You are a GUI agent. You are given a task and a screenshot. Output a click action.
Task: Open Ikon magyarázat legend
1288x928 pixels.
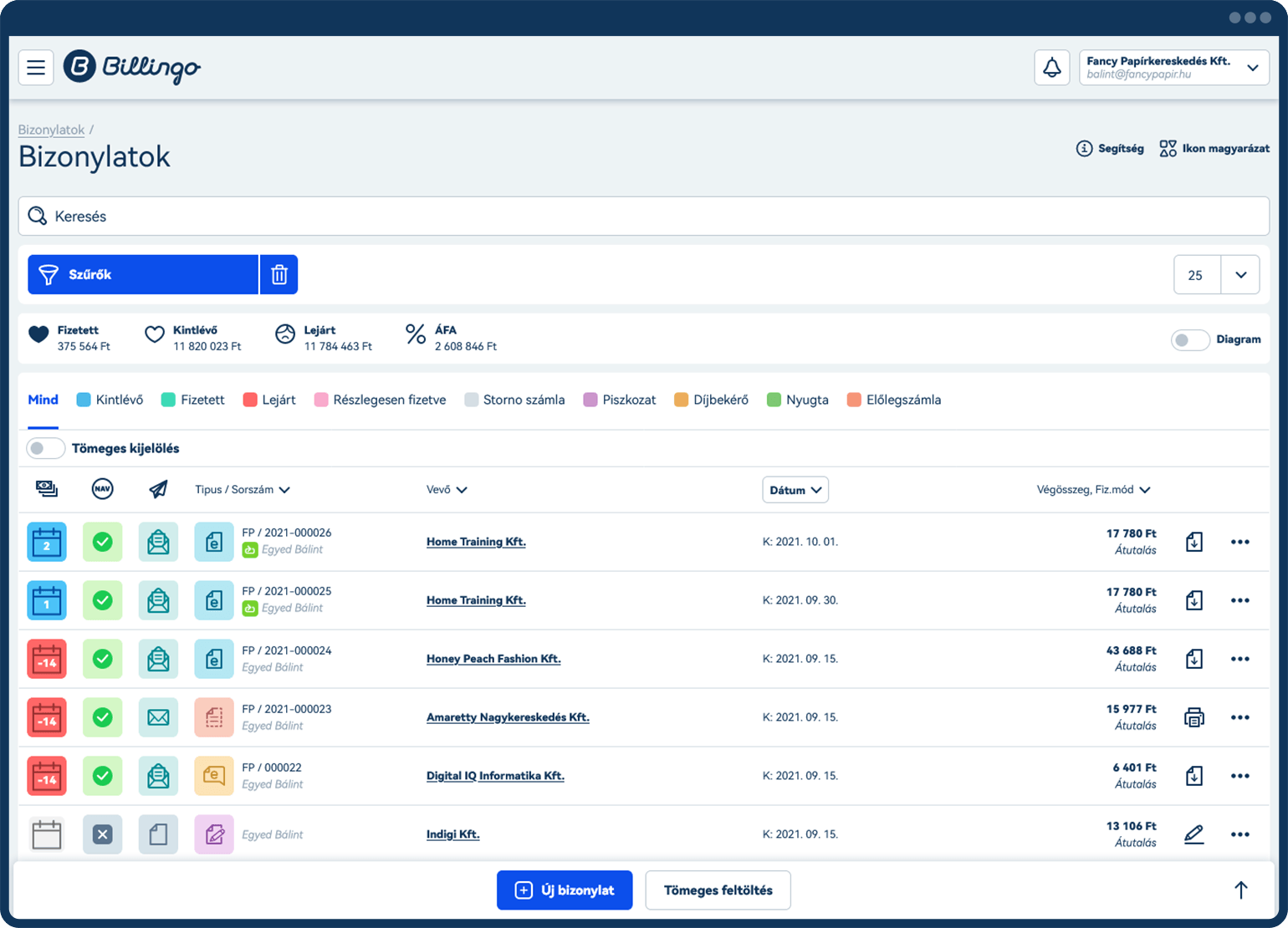tap(1214, 148)
